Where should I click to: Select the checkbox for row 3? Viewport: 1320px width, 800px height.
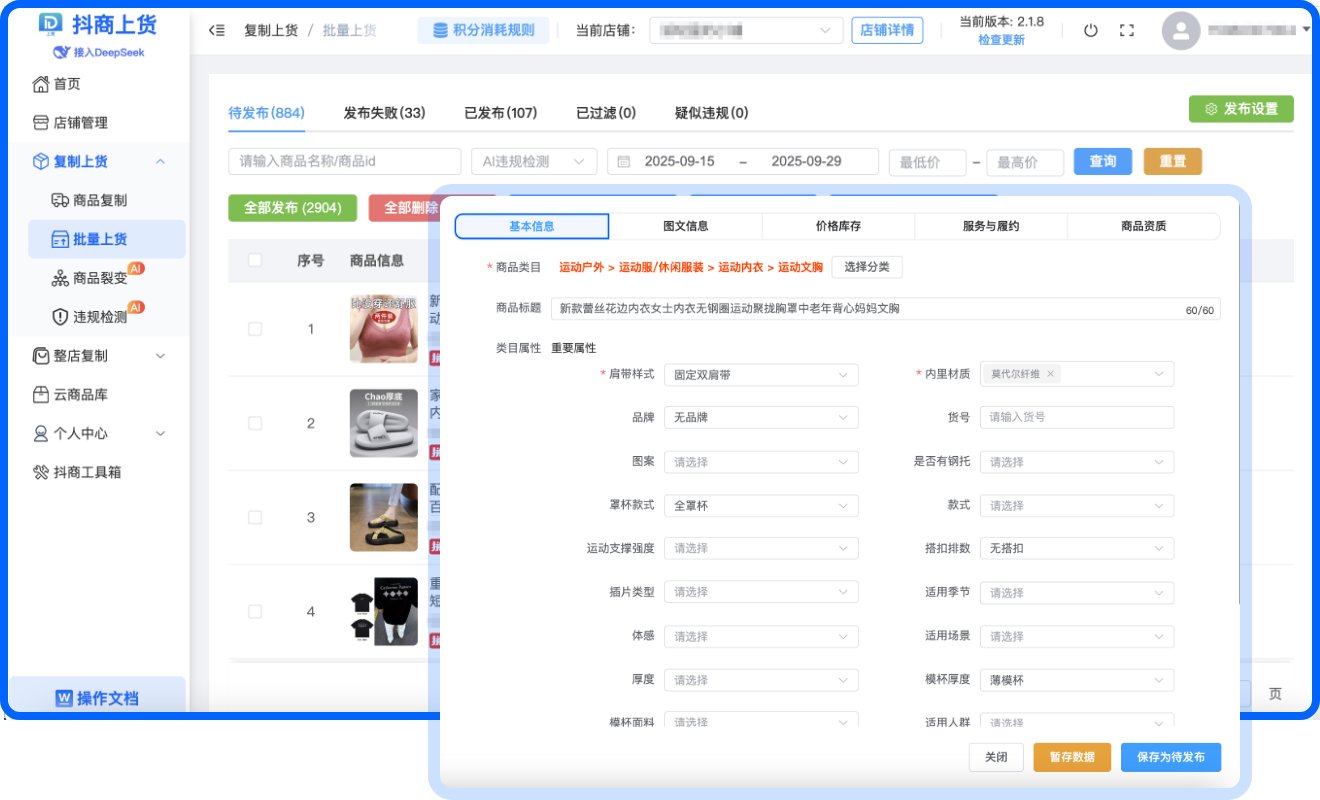click(x=255, y=517)
